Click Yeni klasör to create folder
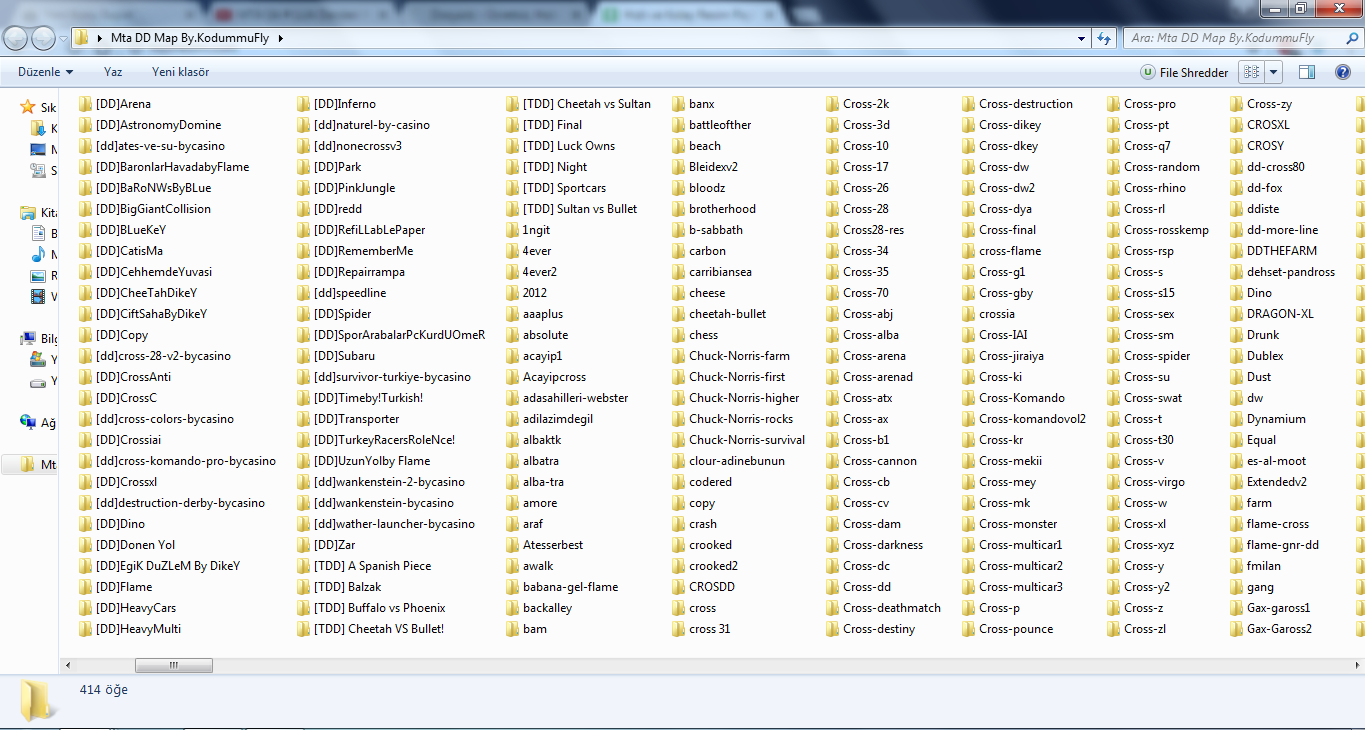1365x730 pixels. 180,72
